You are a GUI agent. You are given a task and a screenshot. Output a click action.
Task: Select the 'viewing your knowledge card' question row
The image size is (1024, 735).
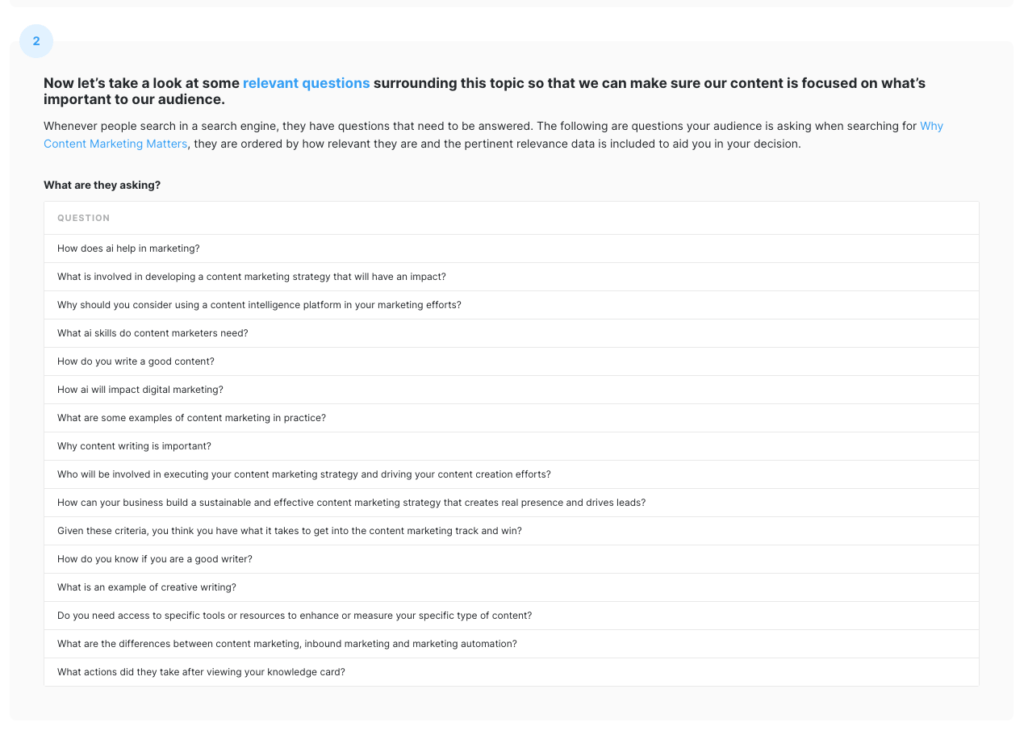coord(201,672)
